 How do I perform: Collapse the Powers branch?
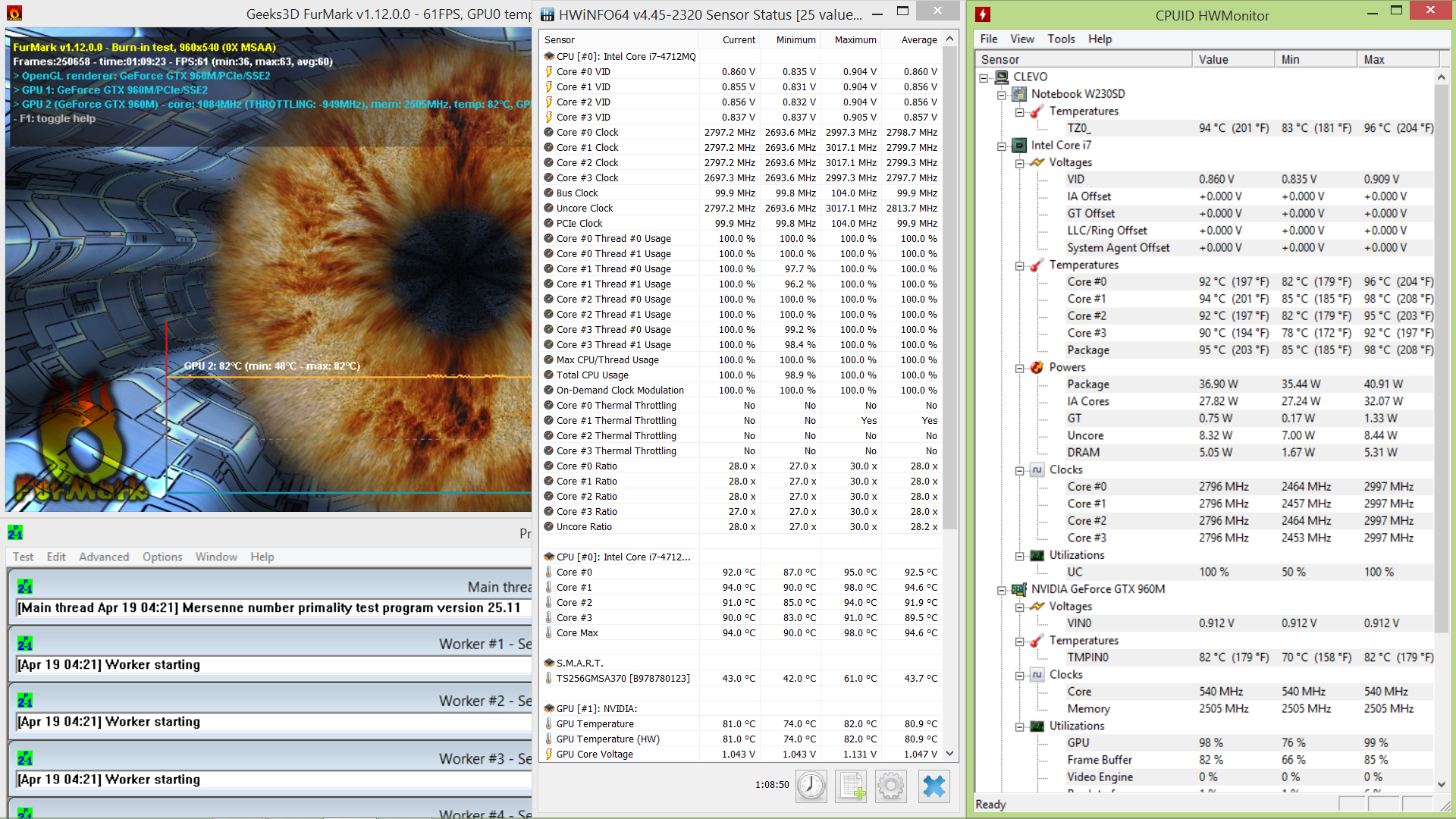[x=1020, y=368]
